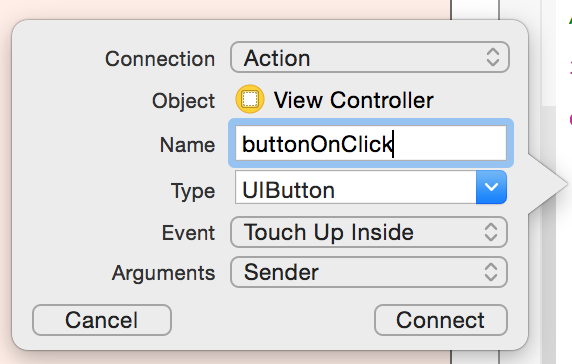
Task: Click the Connection label
Action: (x=160, y=59)
